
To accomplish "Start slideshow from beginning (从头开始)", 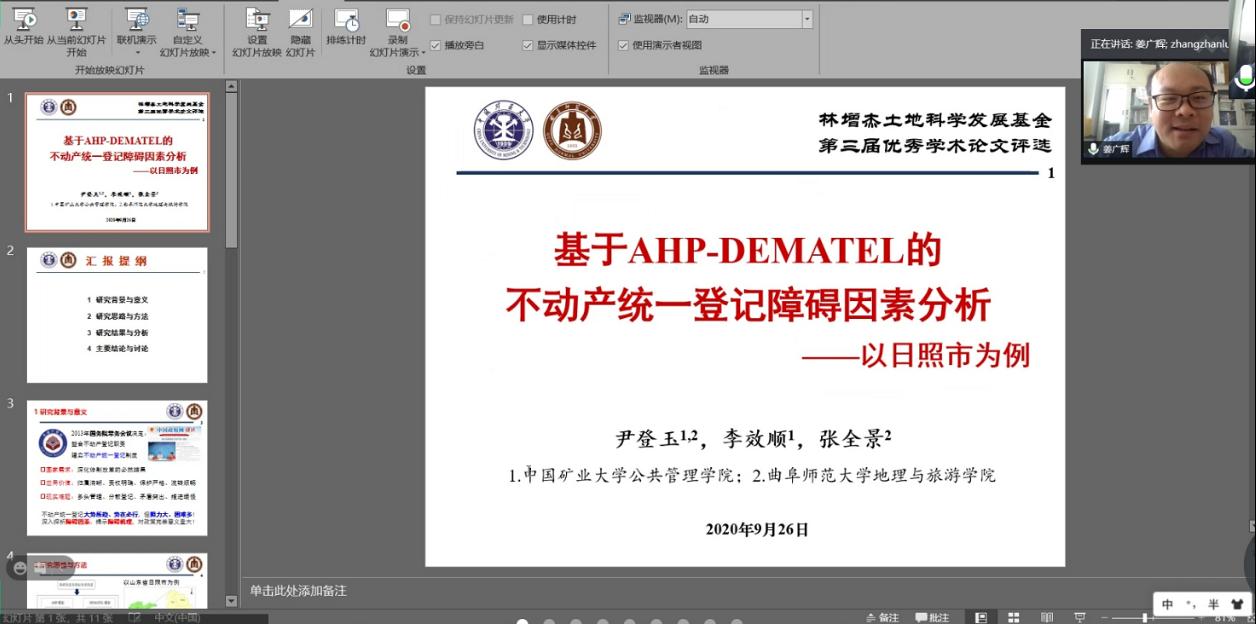I will tap(23, 27).
